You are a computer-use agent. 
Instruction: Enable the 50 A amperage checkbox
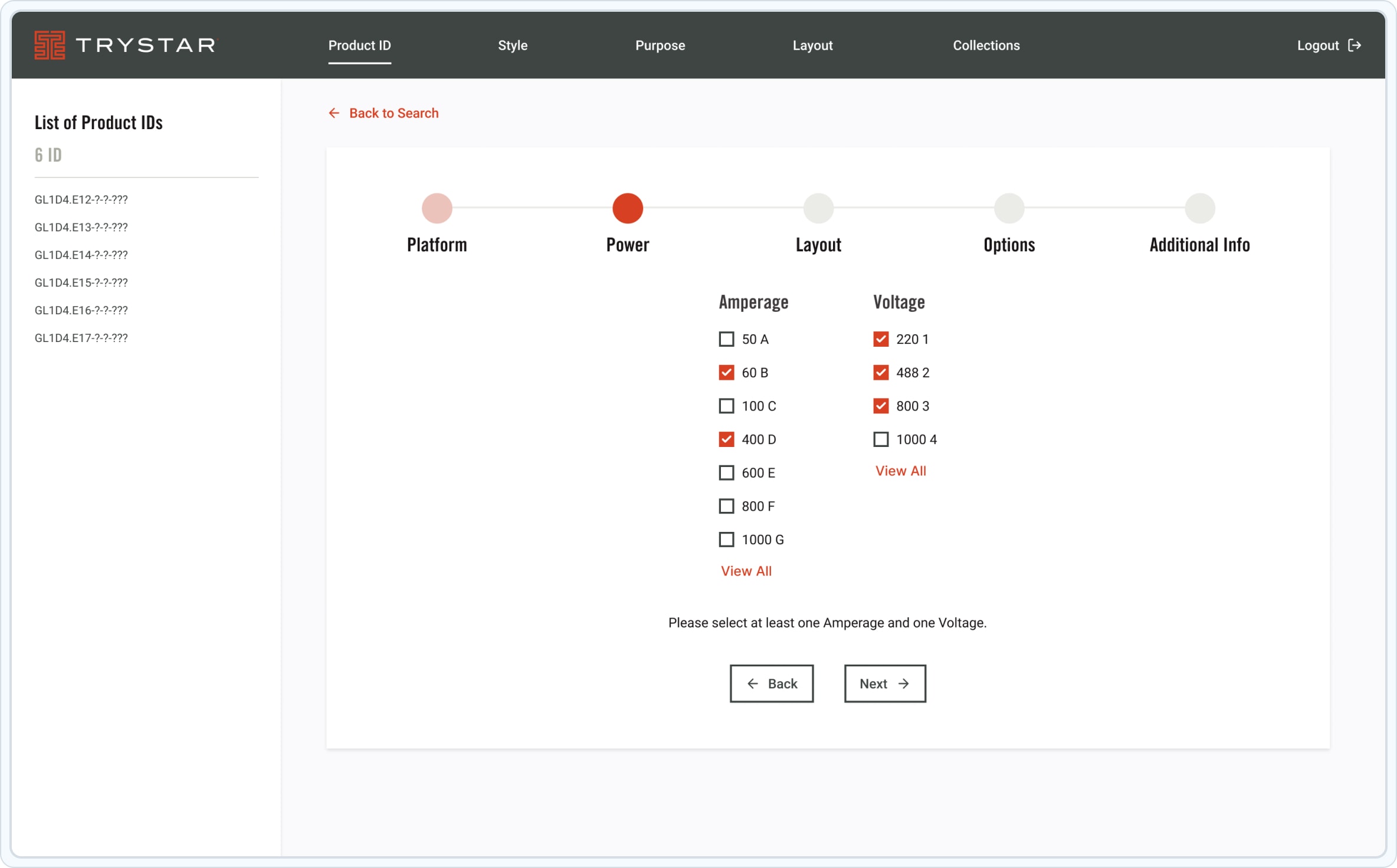(x=726, y=339)
